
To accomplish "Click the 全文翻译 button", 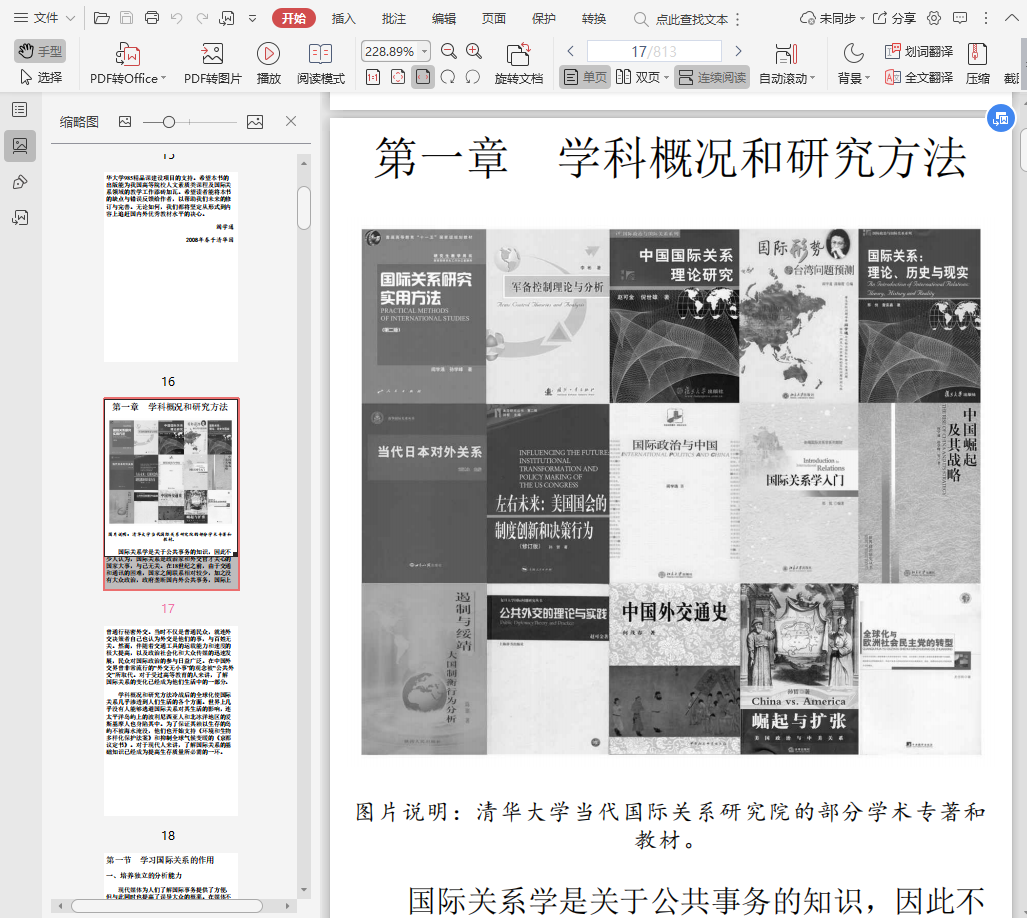I will [x=919, y=78].
